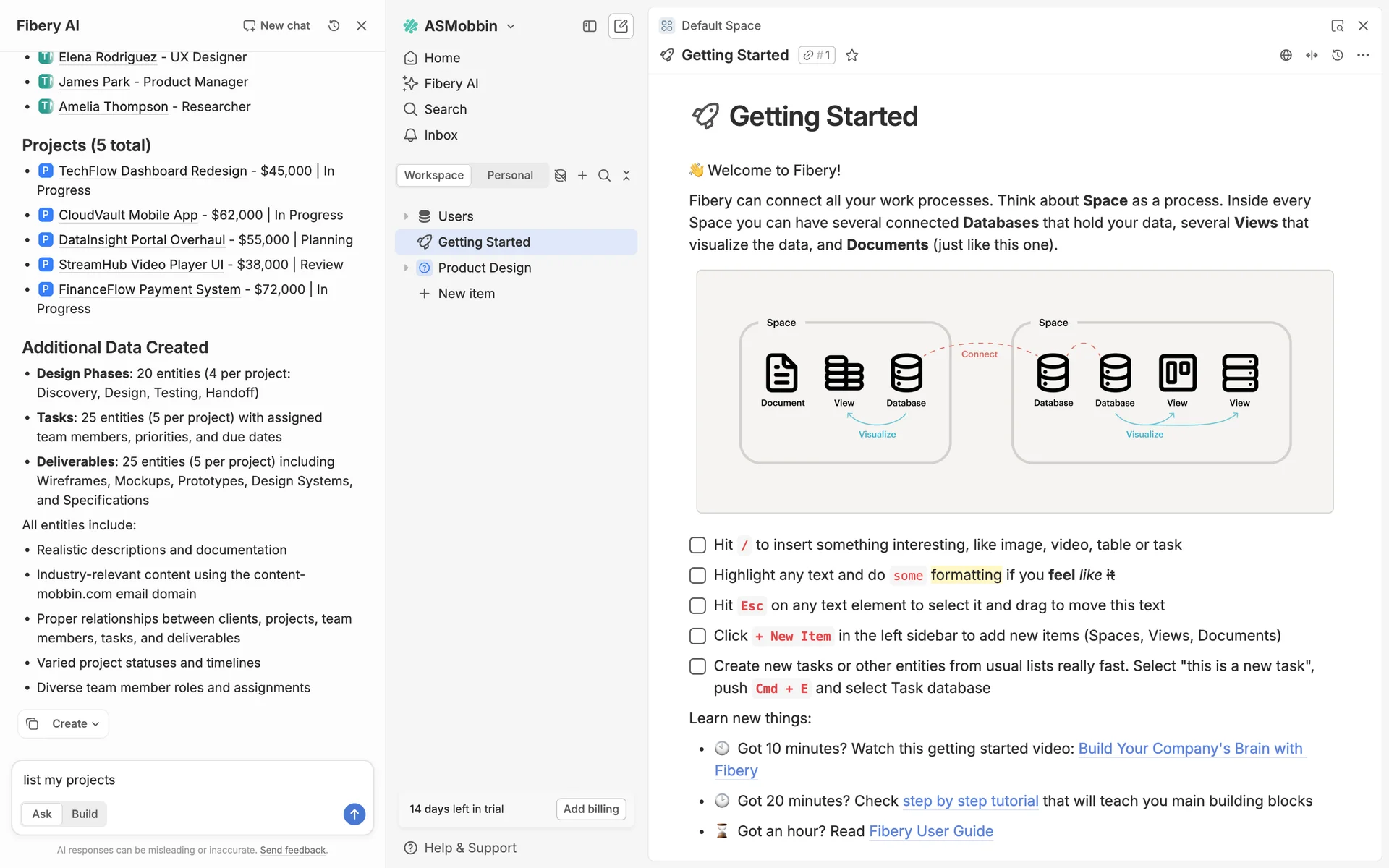This screenshot has height=868, width=1389.
Task: Switch to the Personal tab
Action: (x=509, y=176)
